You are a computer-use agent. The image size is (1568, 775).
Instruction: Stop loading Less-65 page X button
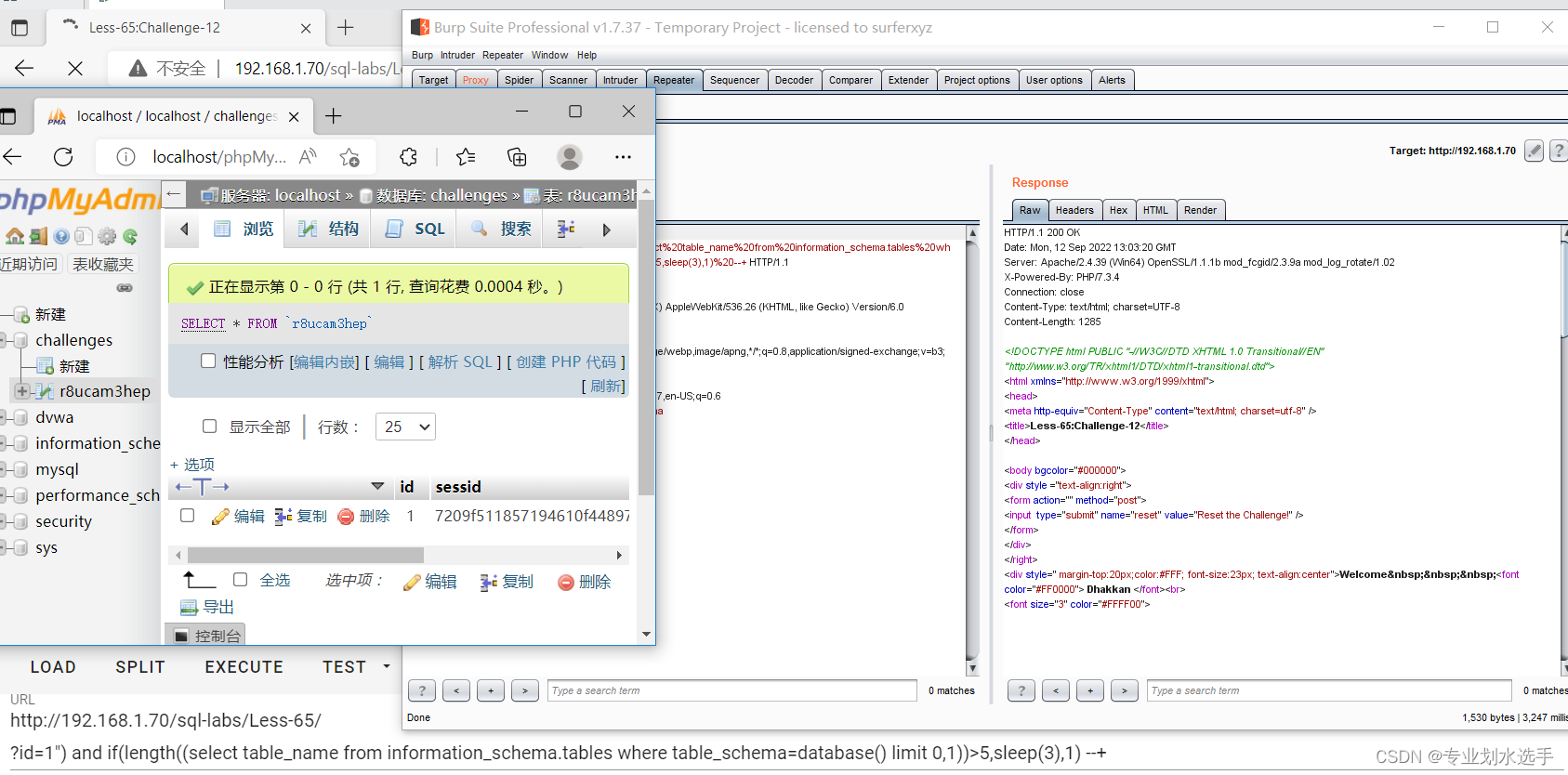coord(75,68)
